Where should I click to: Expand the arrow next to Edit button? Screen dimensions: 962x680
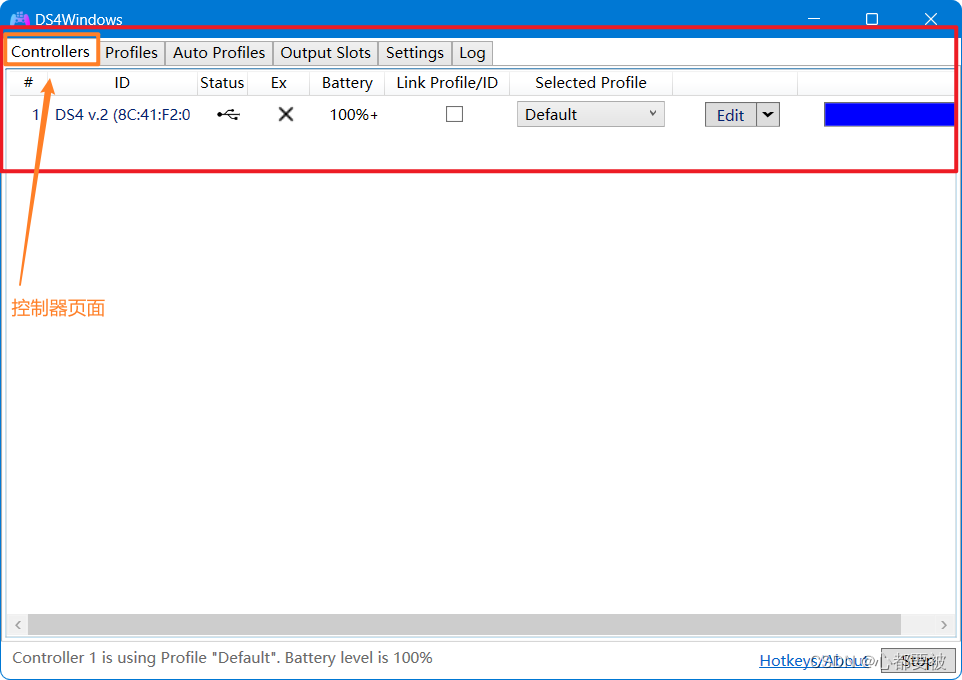click(x=768, y=115)
